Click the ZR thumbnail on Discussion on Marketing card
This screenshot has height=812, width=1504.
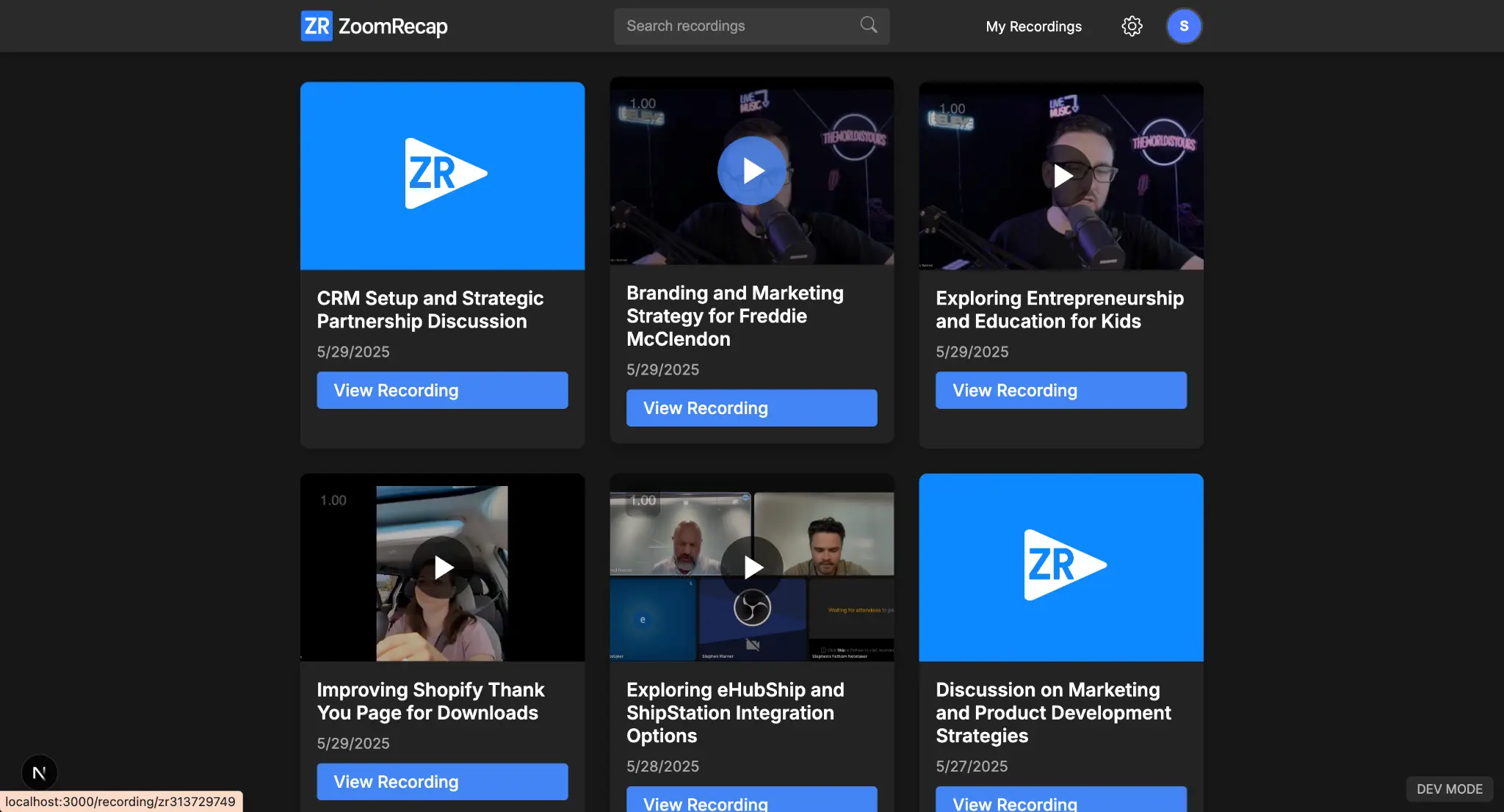pyautogui.click(x=1060, y=566)
